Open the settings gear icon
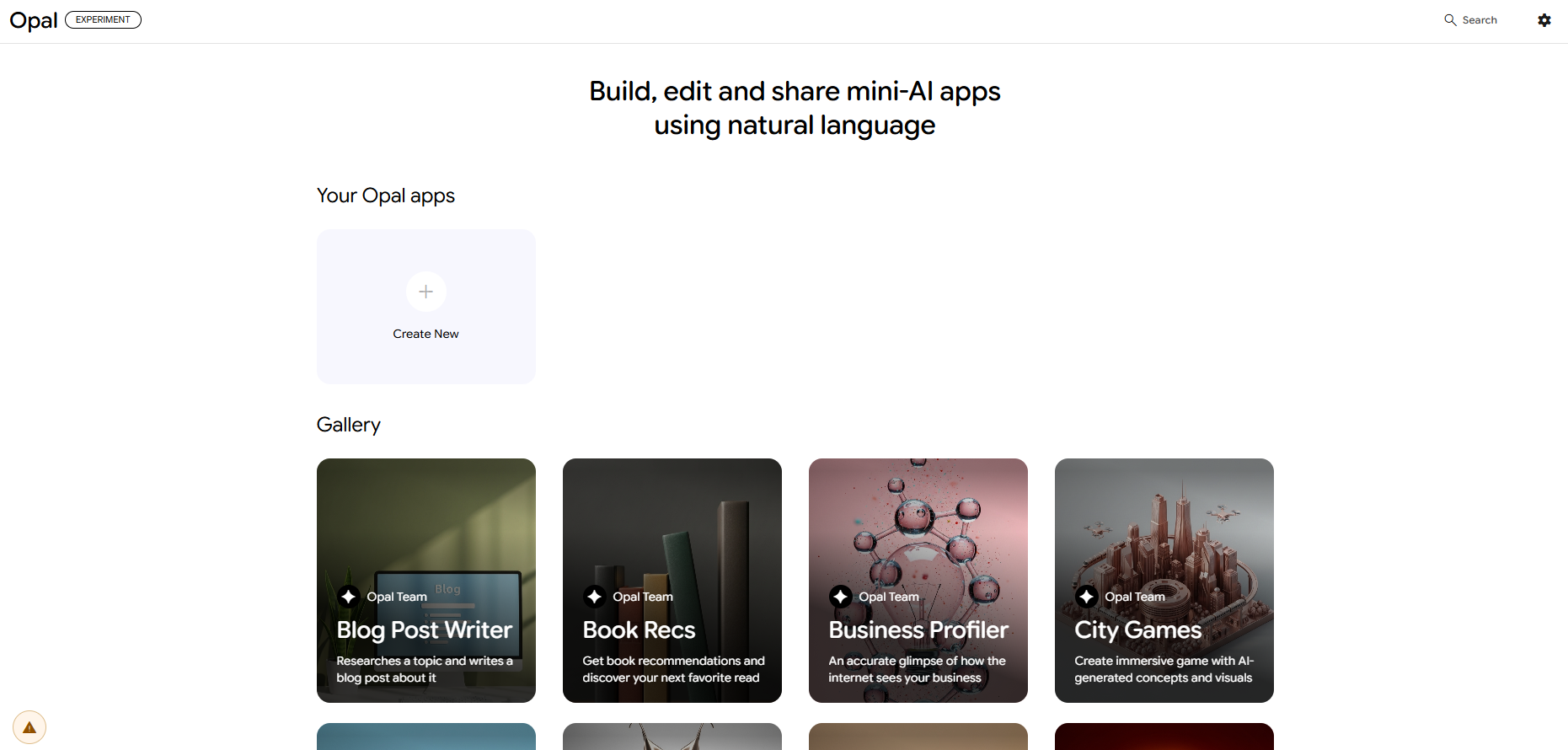 pyautogui.click(x=1544, y=20)
